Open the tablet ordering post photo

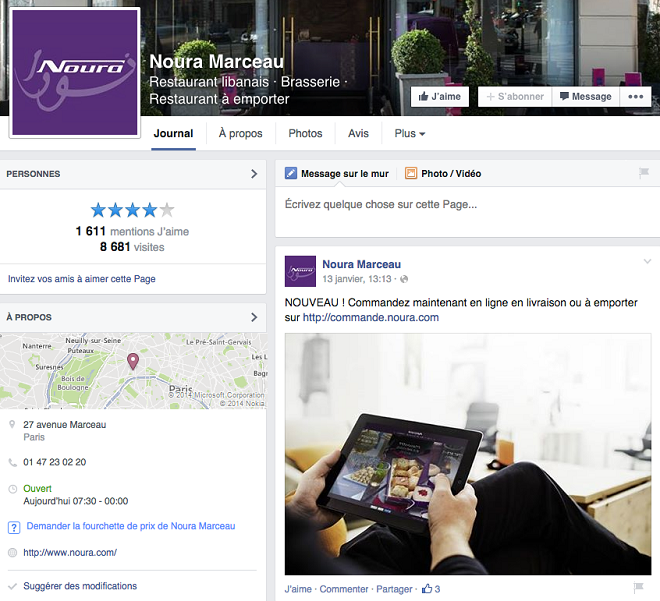click(468, 454)
